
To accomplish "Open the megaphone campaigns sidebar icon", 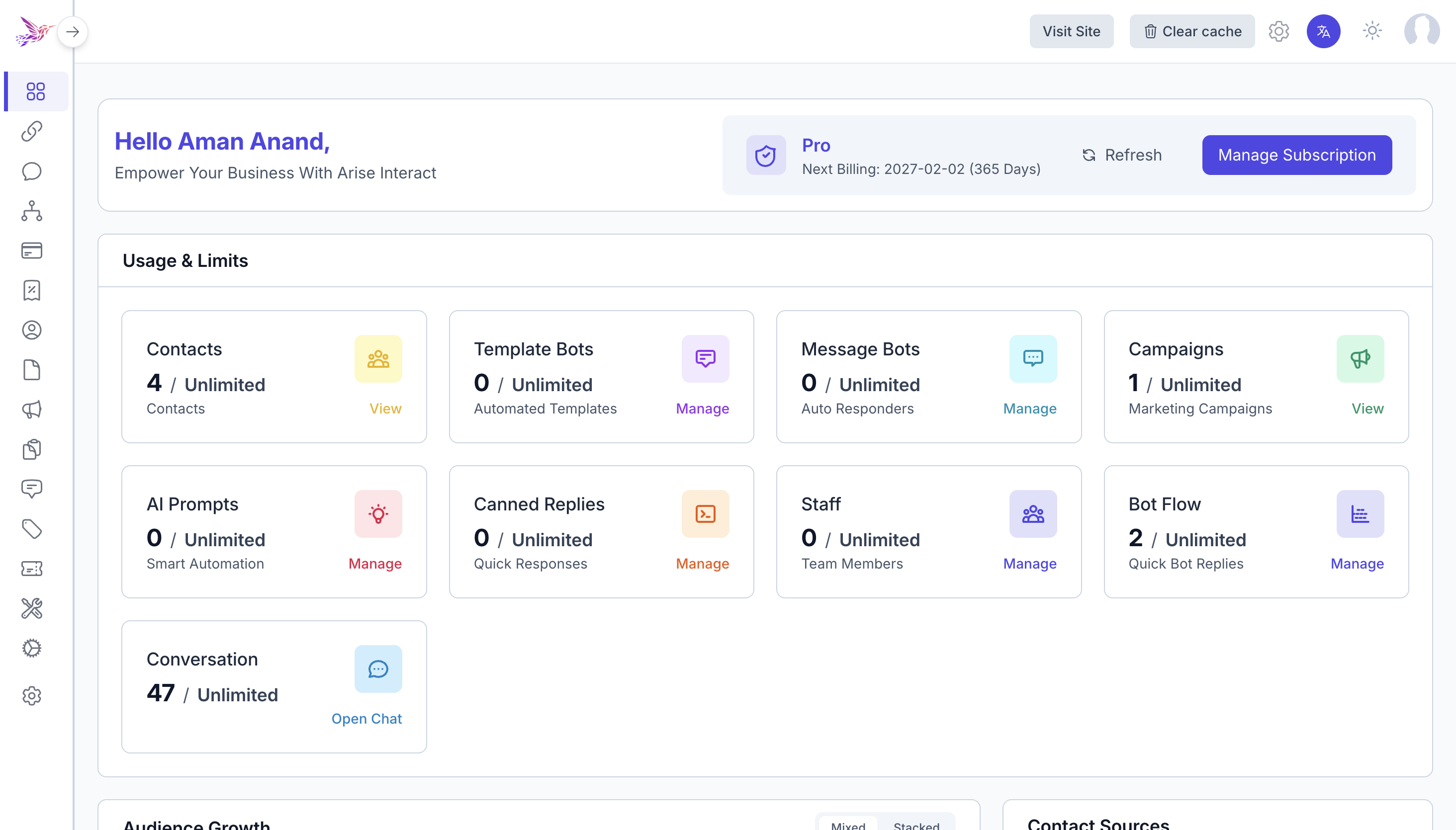I will tap(32, 410).
